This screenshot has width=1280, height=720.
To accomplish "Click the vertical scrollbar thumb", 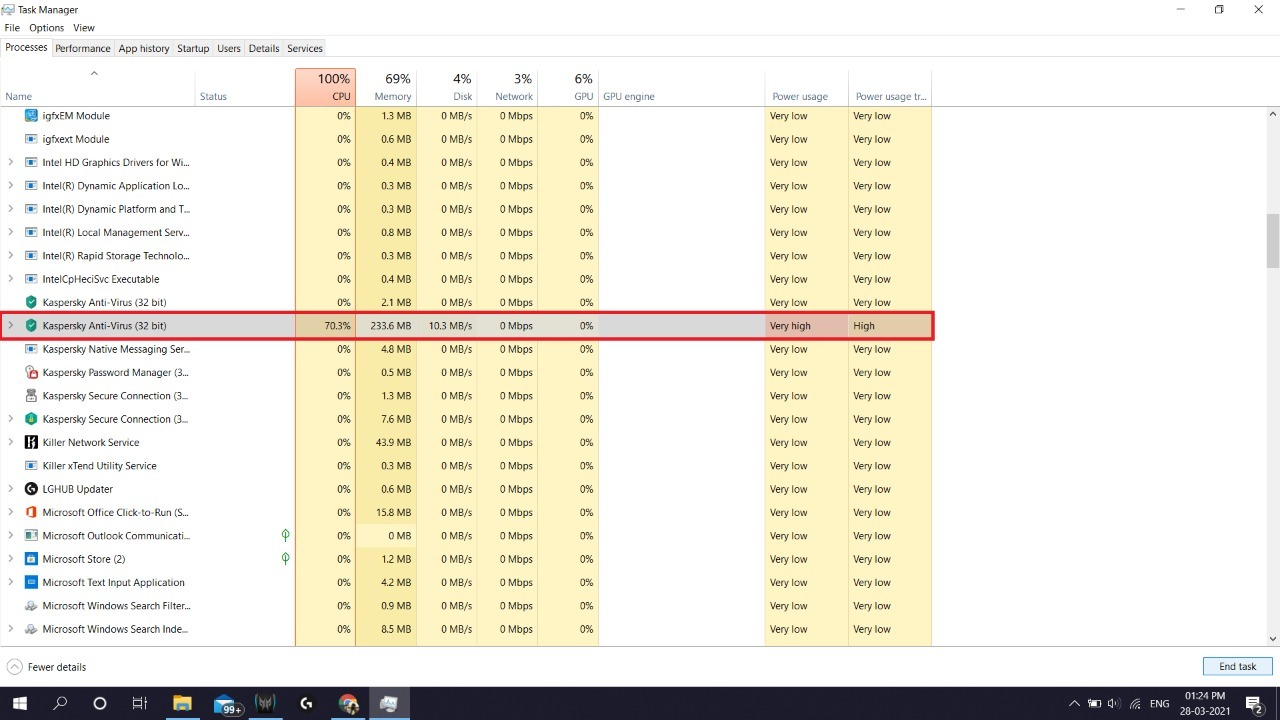I will point(1273,240).
